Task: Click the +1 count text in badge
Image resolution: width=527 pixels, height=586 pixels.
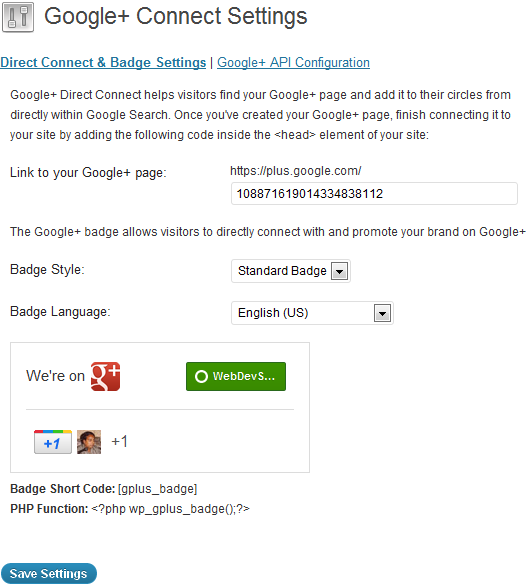Action: pos(120,441)
